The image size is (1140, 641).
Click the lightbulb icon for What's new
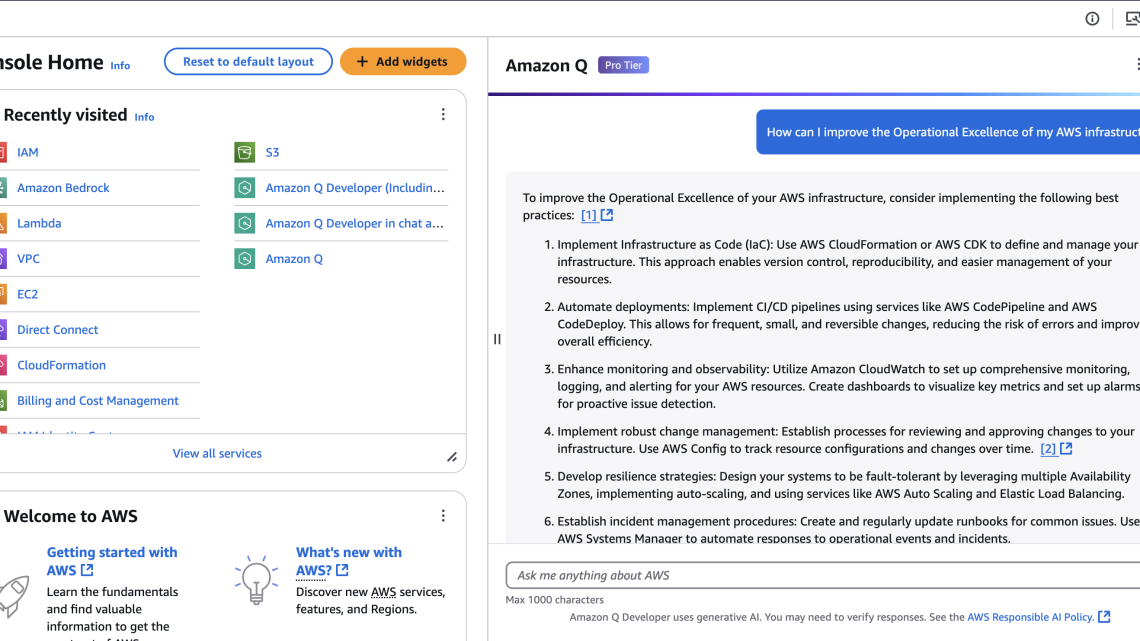coord(256,580)
